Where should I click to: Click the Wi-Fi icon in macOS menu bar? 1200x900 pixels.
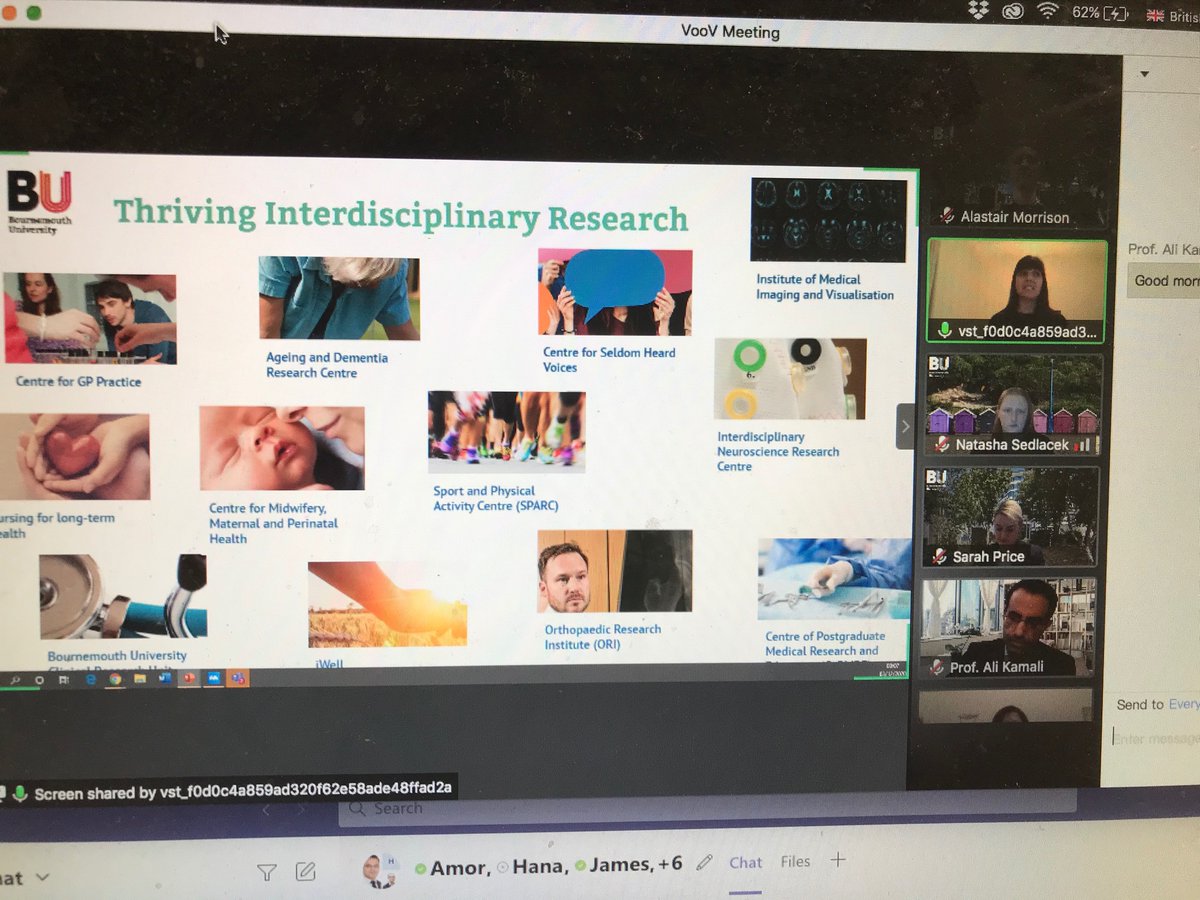pos(1049,12)
